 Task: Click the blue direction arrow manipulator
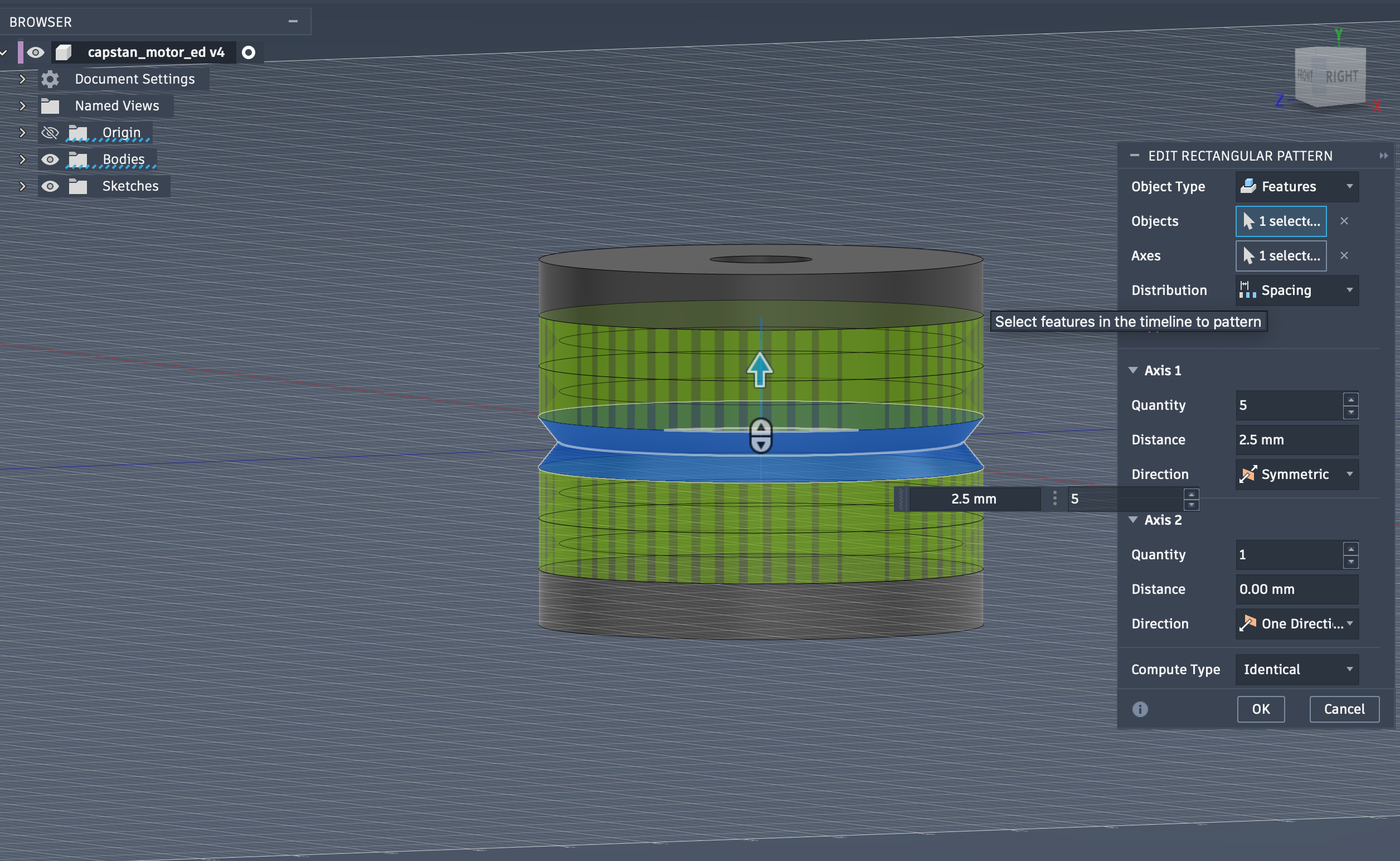(x=760, y=369)
